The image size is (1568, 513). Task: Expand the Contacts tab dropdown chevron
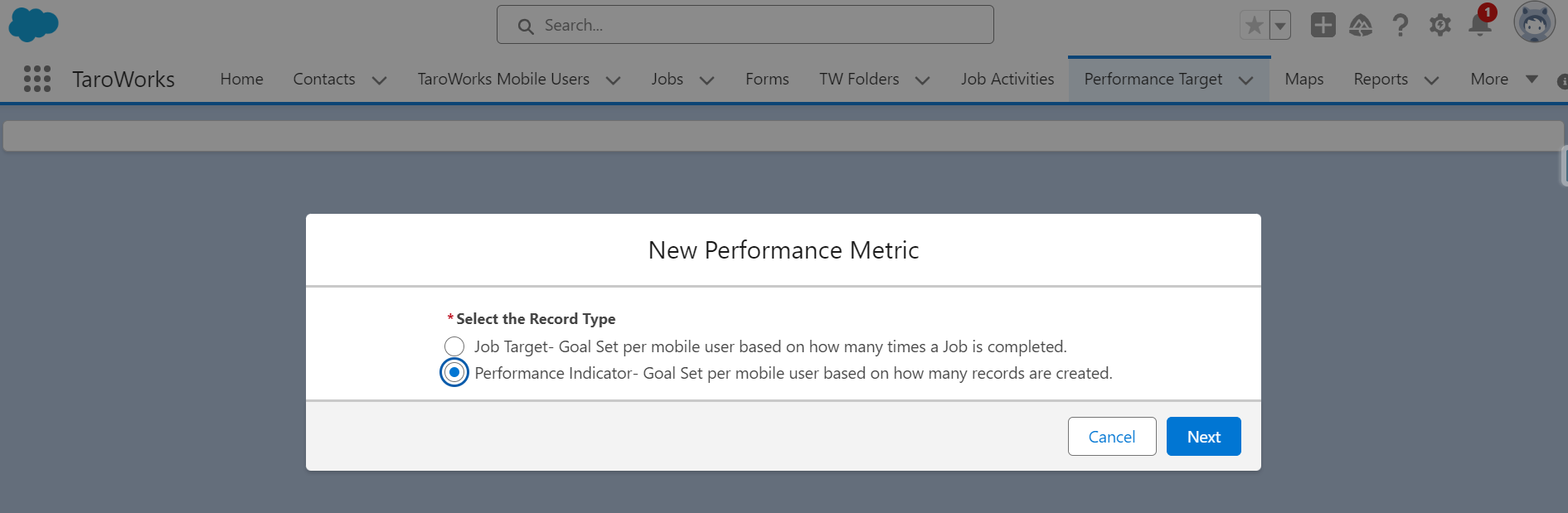[x=380, y=80]
